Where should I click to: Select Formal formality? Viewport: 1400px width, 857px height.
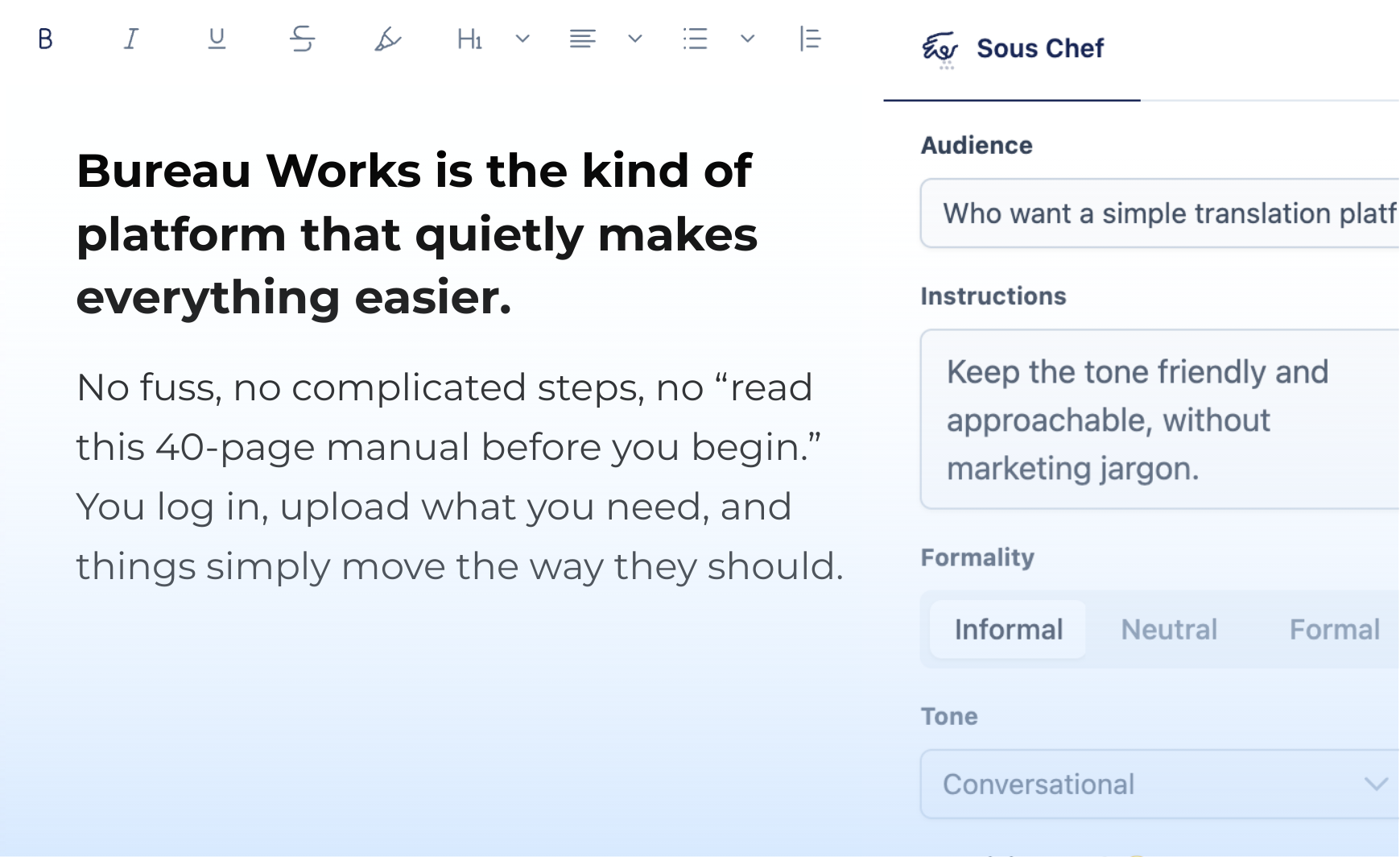[x=1334, y=630]
